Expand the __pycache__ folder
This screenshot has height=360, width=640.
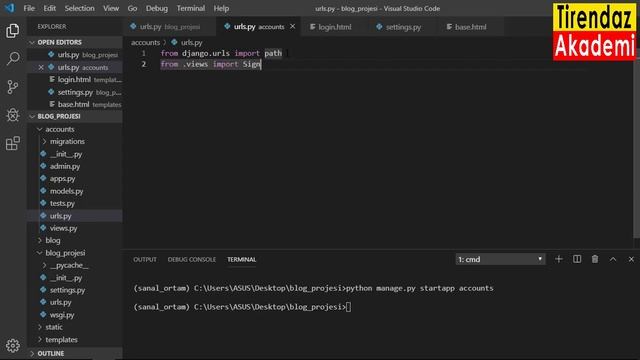click(75, 265)
